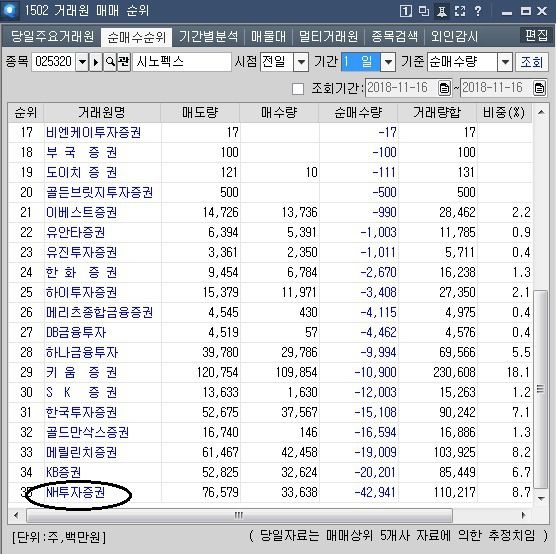Select broker row 메릴린치증권
Image resolution: width=556 pixels, height=554 pixels.
click(x=270, y=452)
